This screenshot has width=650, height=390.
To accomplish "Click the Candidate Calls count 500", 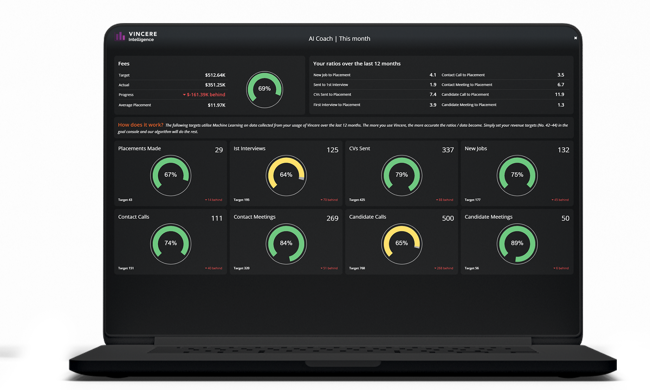I will point(448,218).
